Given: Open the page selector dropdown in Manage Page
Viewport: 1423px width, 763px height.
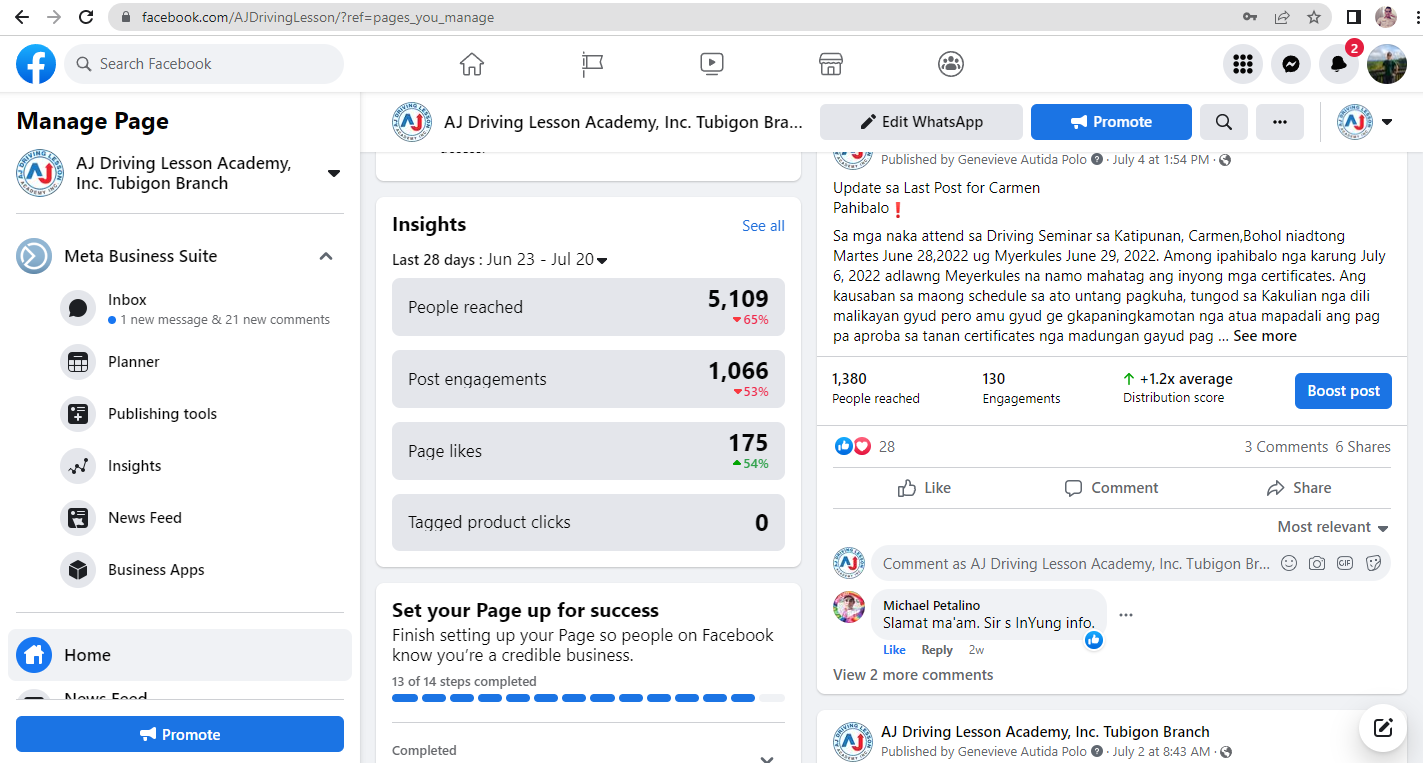Looking at the screenshot, I should (334, 173).
